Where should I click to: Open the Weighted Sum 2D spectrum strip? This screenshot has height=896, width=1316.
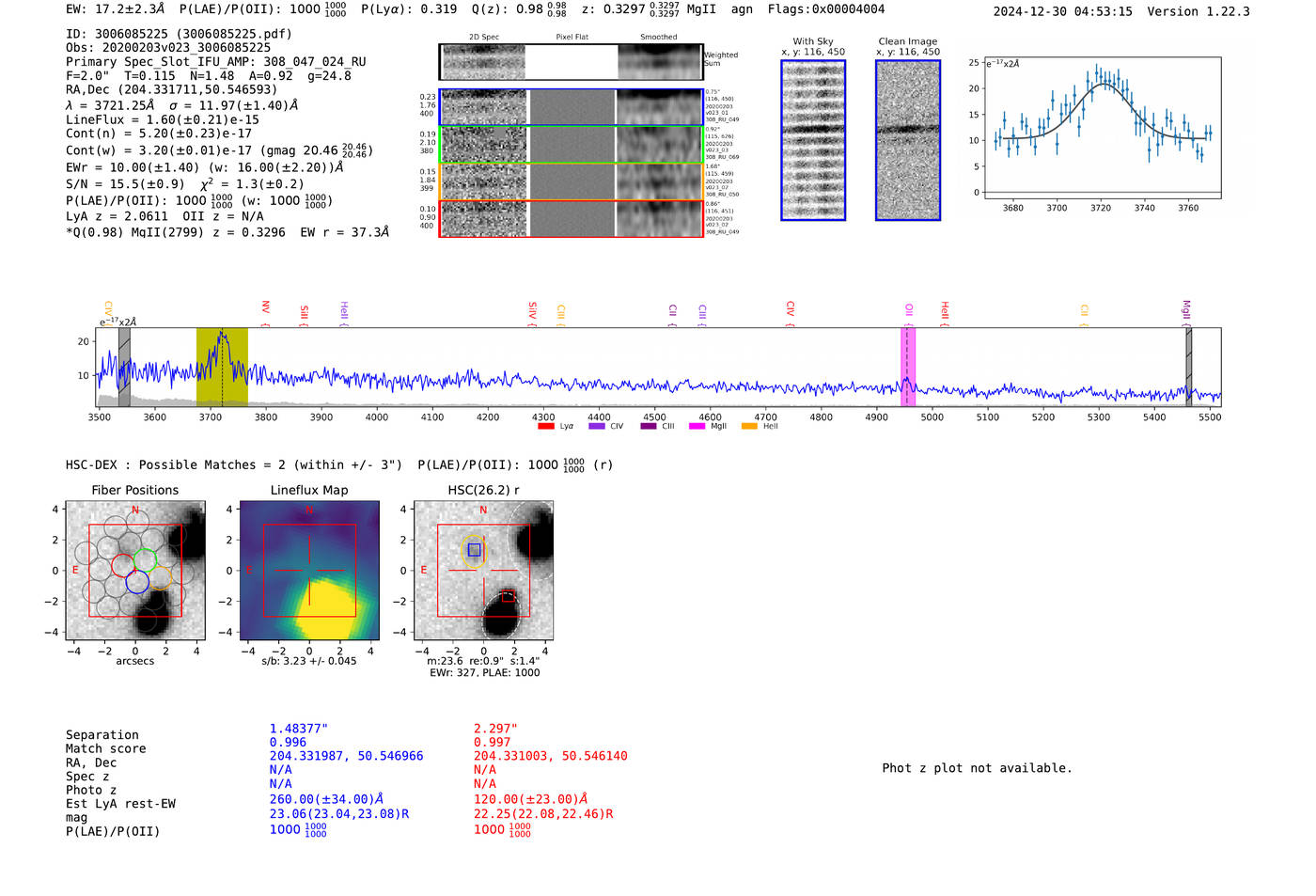point(571,62)
